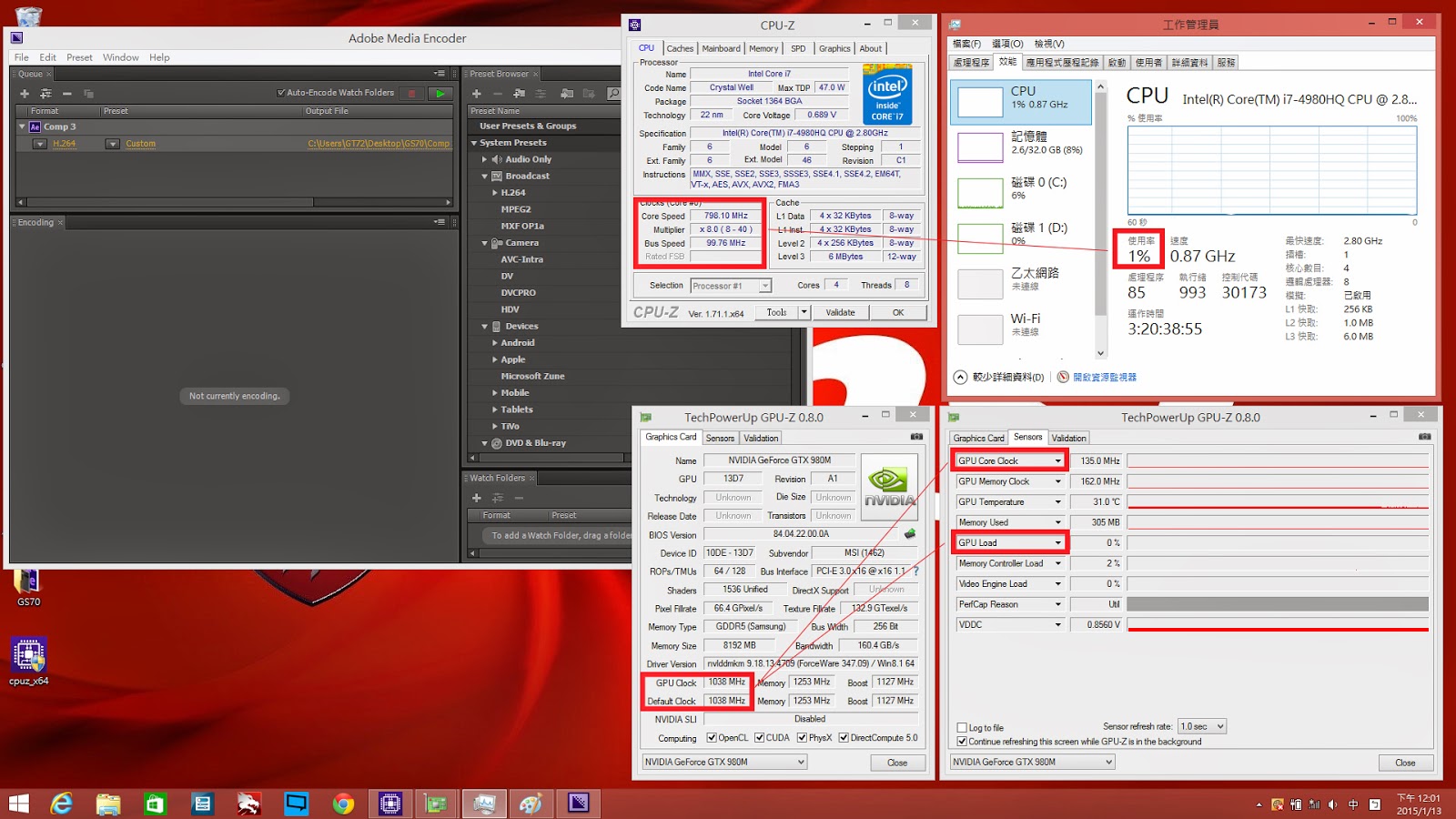The height and width of the screenshot is (819, 1456).
Task: Toggle Auto-Encode Watch Folders checkbox
Action: (x=281, y=93)
